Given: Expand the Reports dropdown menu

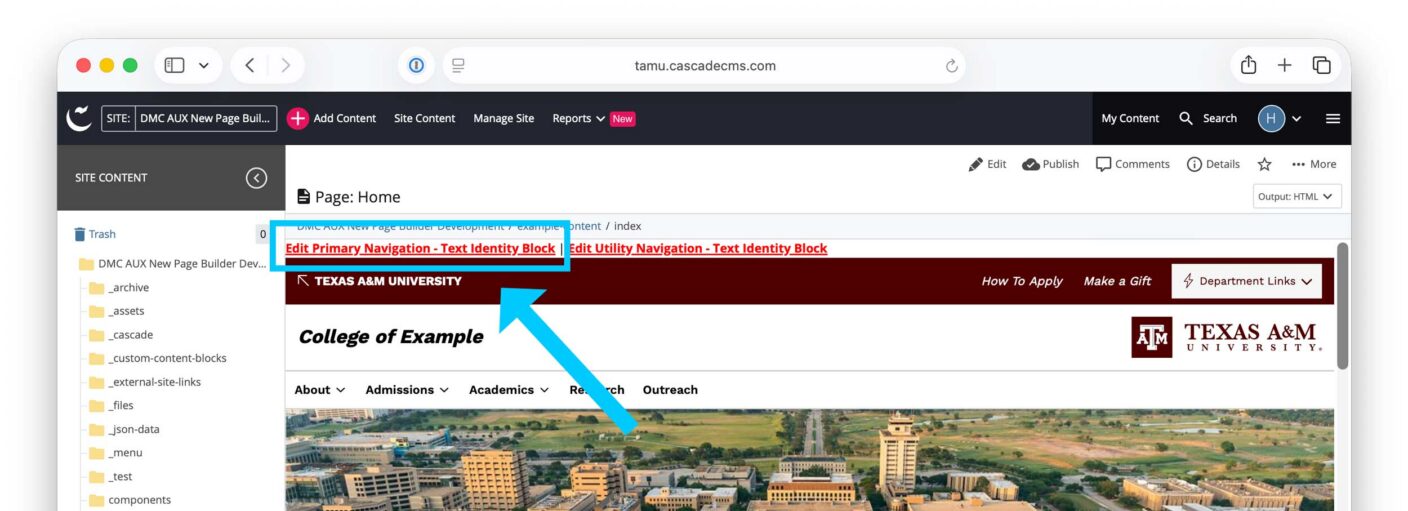Looking at the screenshot, I should [x=579, y=118].
